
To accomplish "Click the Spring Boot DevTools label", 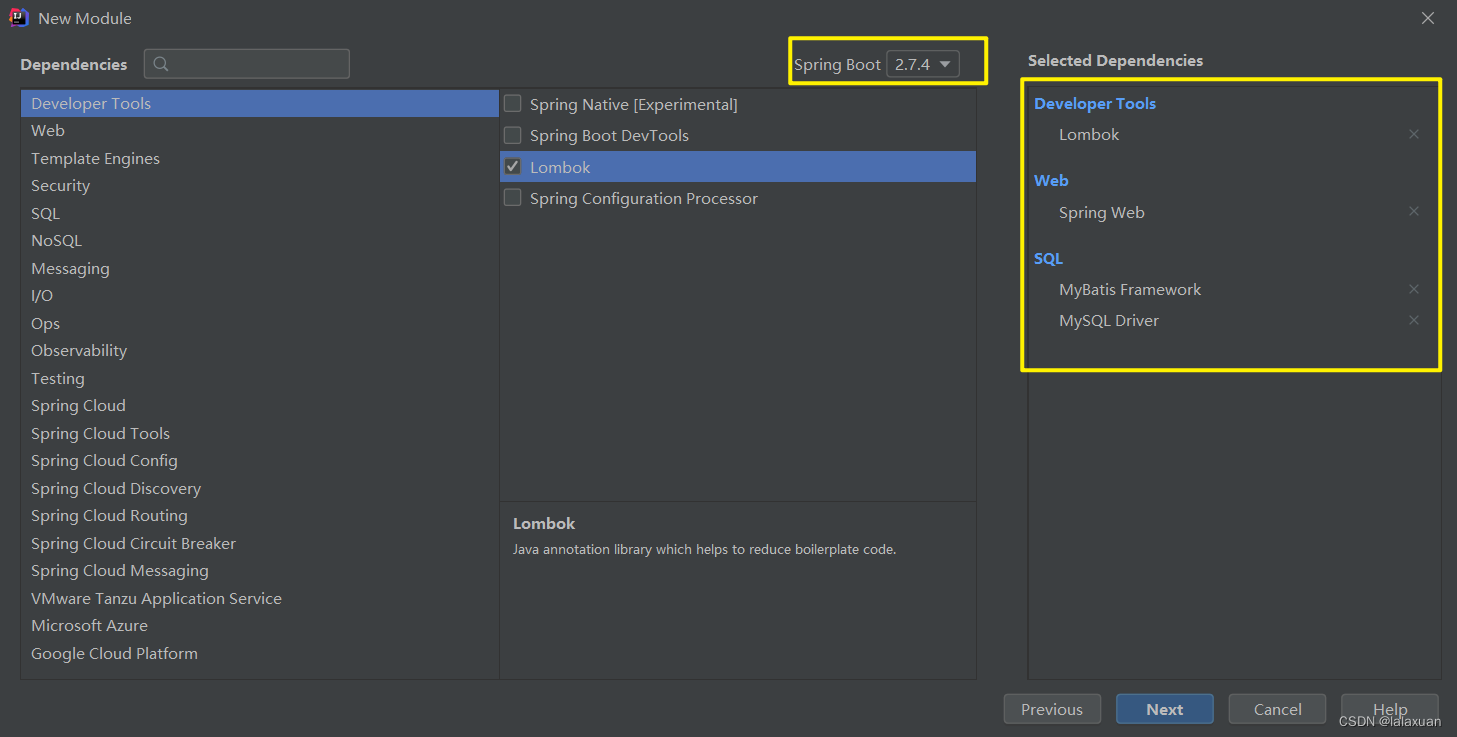I will pyautogui.click(x=609, y=135).
